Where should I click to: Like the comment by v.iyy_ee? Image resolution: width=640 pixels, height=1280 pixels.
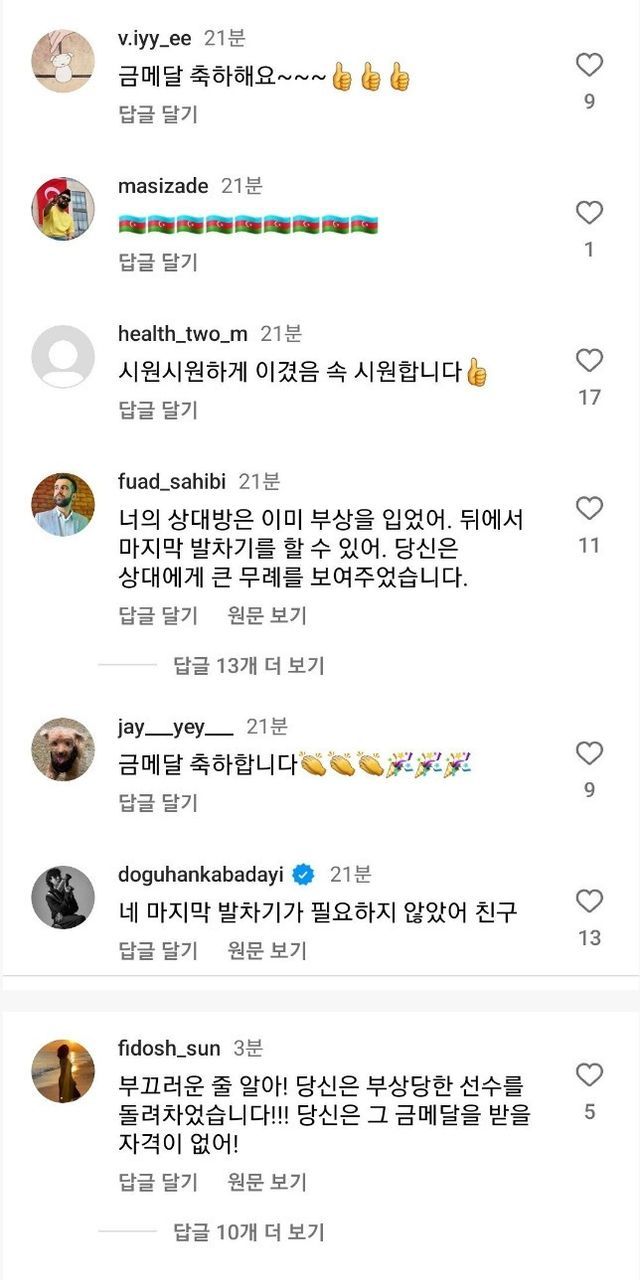[589, 65]
